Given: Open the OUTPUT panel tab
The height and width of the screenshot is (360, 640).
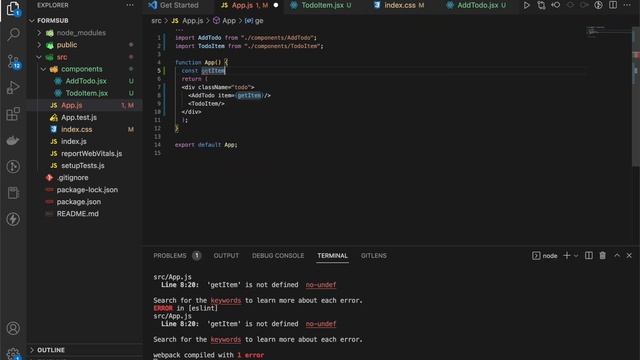Looking at the screenshot, I should click(226, 256).
